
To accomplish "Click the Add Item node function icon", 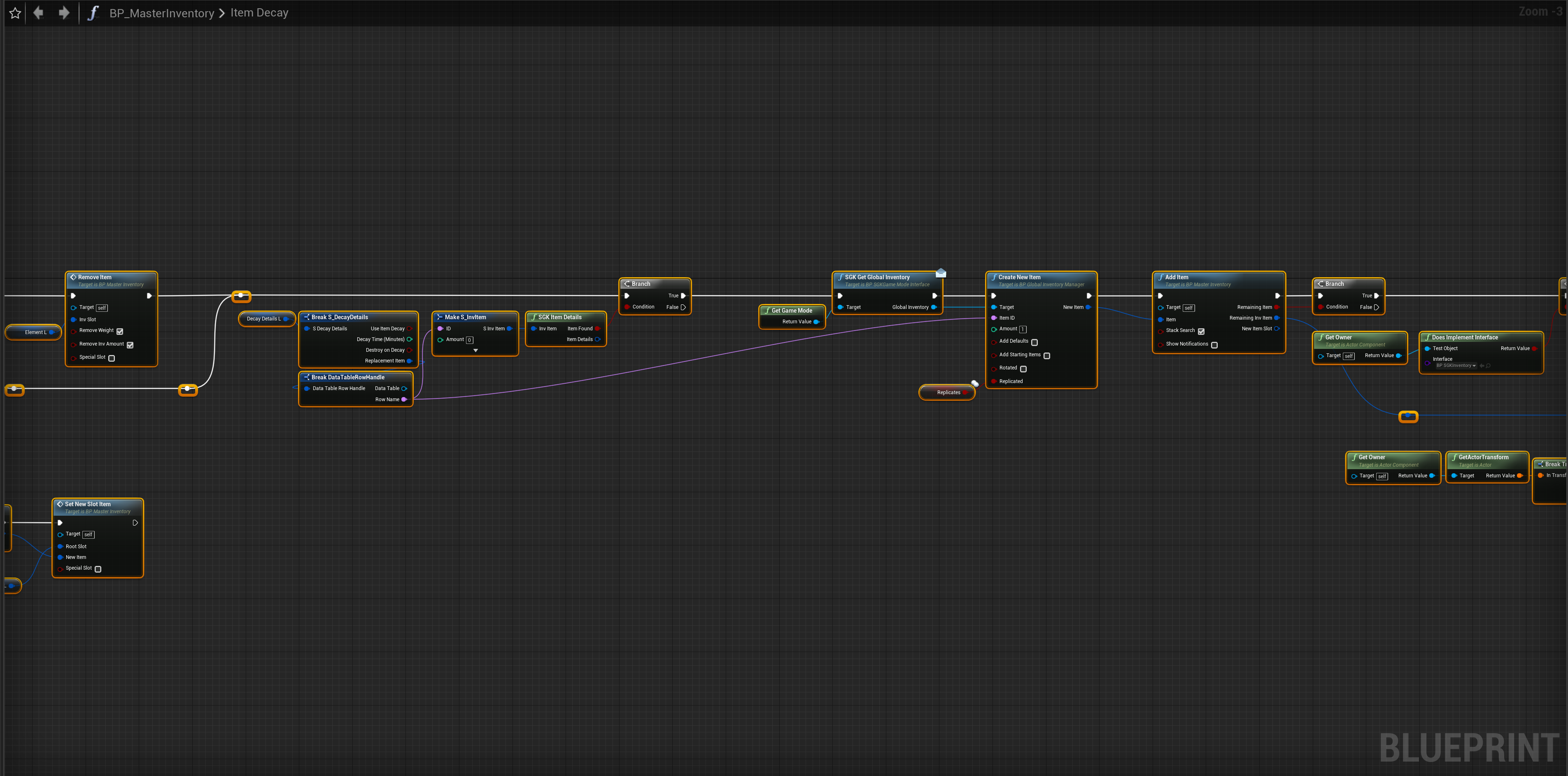I will coord(1161,277).
